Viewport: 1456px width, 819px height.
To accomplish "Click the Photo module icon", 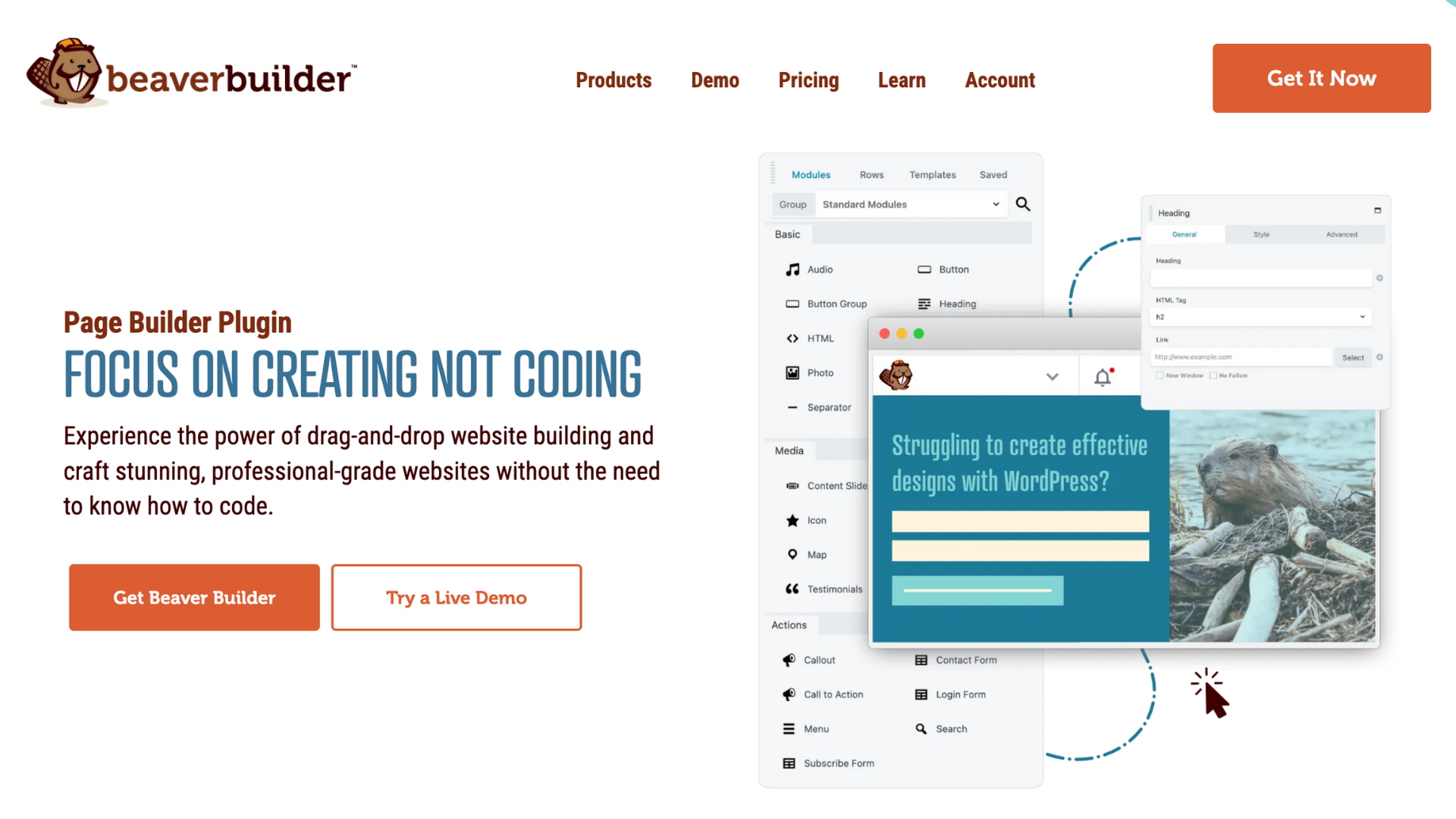I will click(792, 371).
